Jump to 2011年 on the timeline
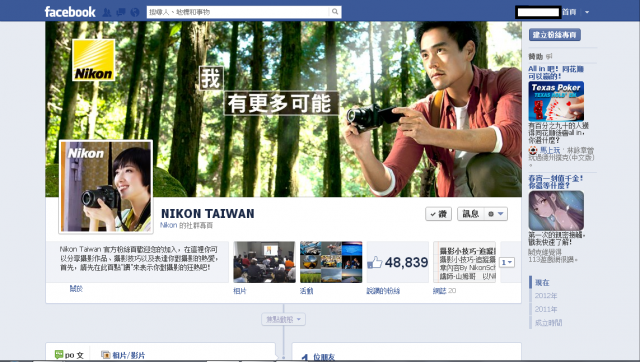This screenshot has width=640, height=362. 546,309
